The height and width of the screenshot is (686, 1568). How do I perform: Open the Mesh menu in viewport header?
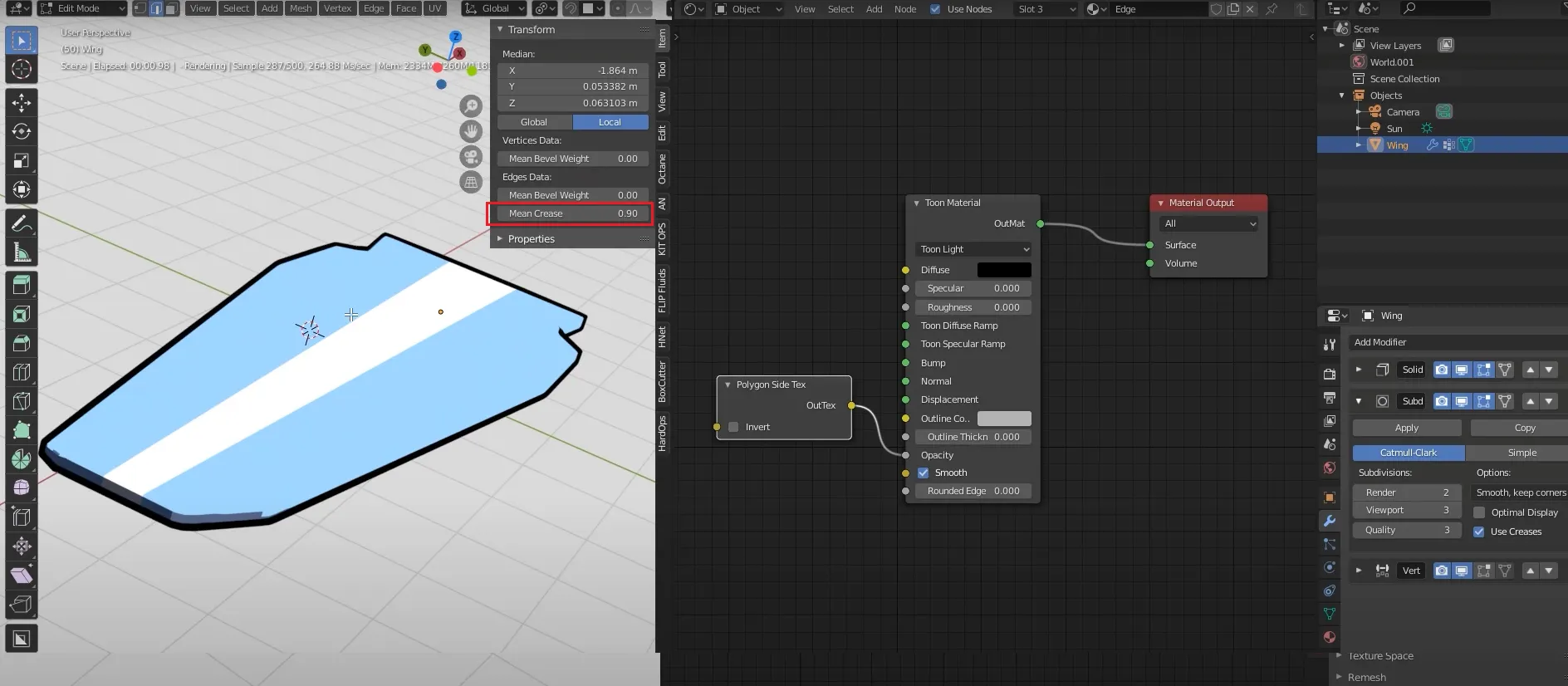(301, 8)
